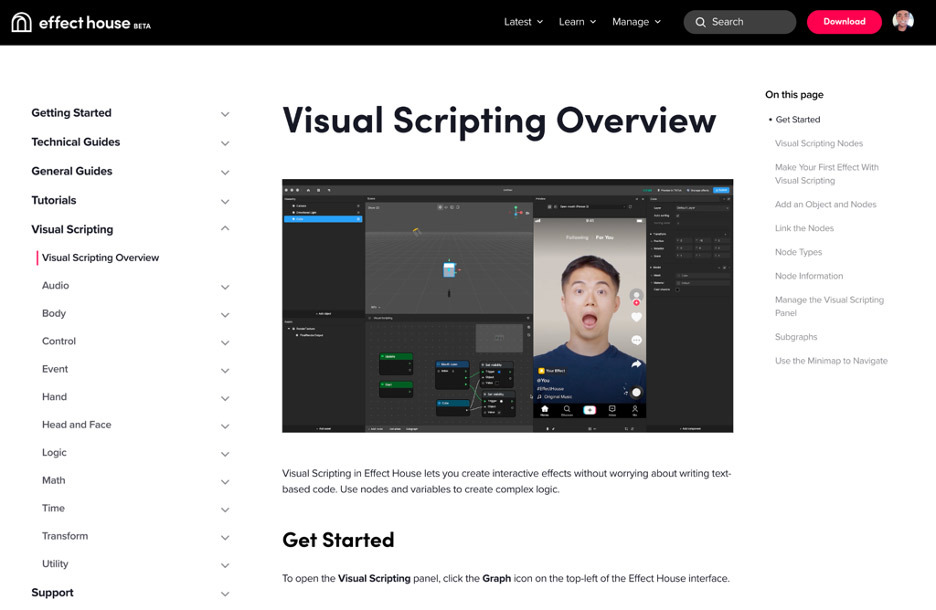Jump to Subgraphs section
This screenshot has width=936, height=610.
point(796,337)
